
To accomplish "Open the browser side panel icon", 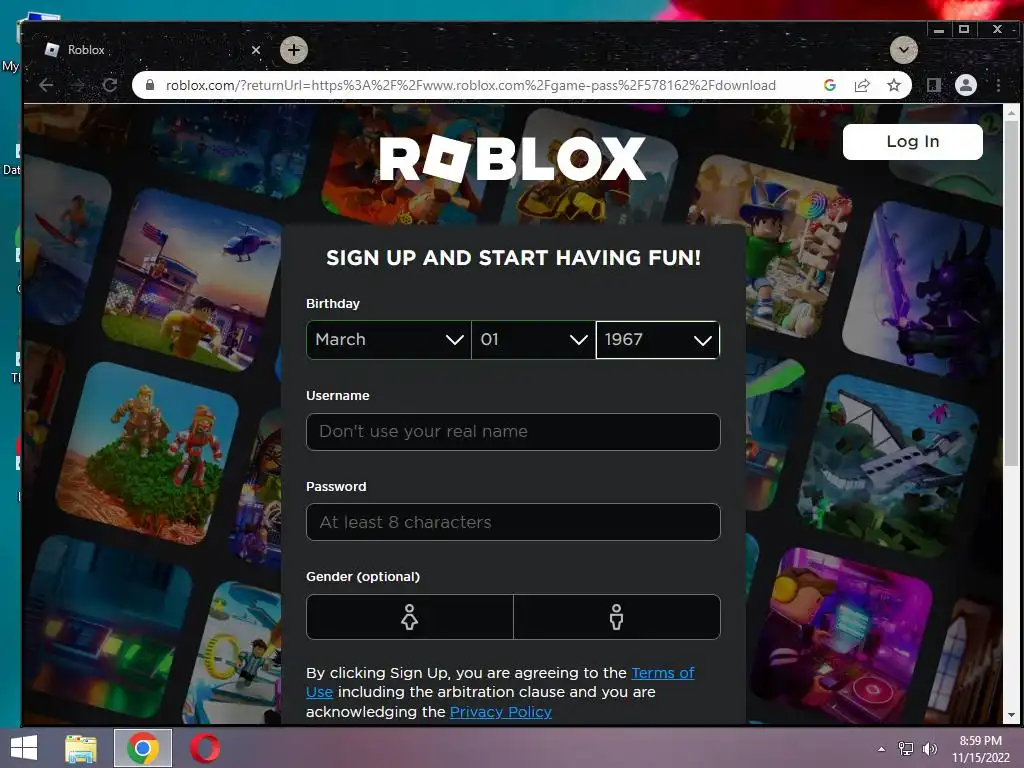I will (934, 85).
